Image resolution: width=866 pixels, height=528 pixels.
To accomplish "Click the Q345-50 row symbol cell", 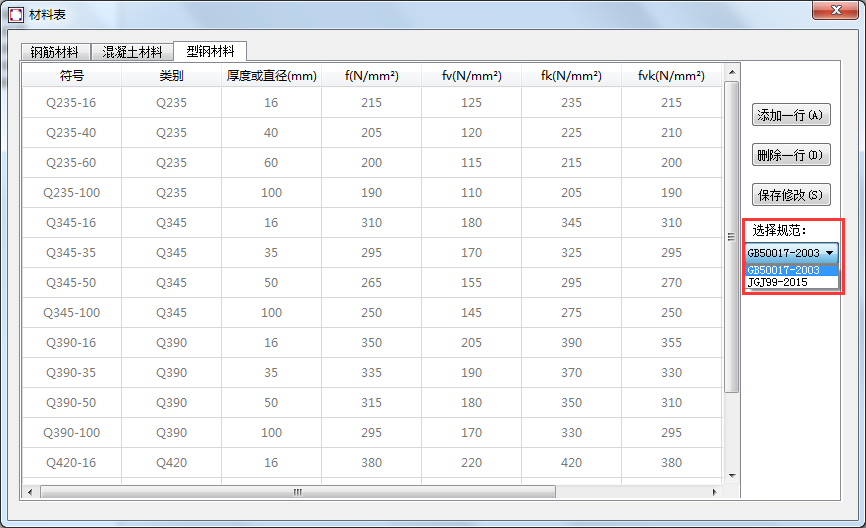I will click(x=72, y=283).
